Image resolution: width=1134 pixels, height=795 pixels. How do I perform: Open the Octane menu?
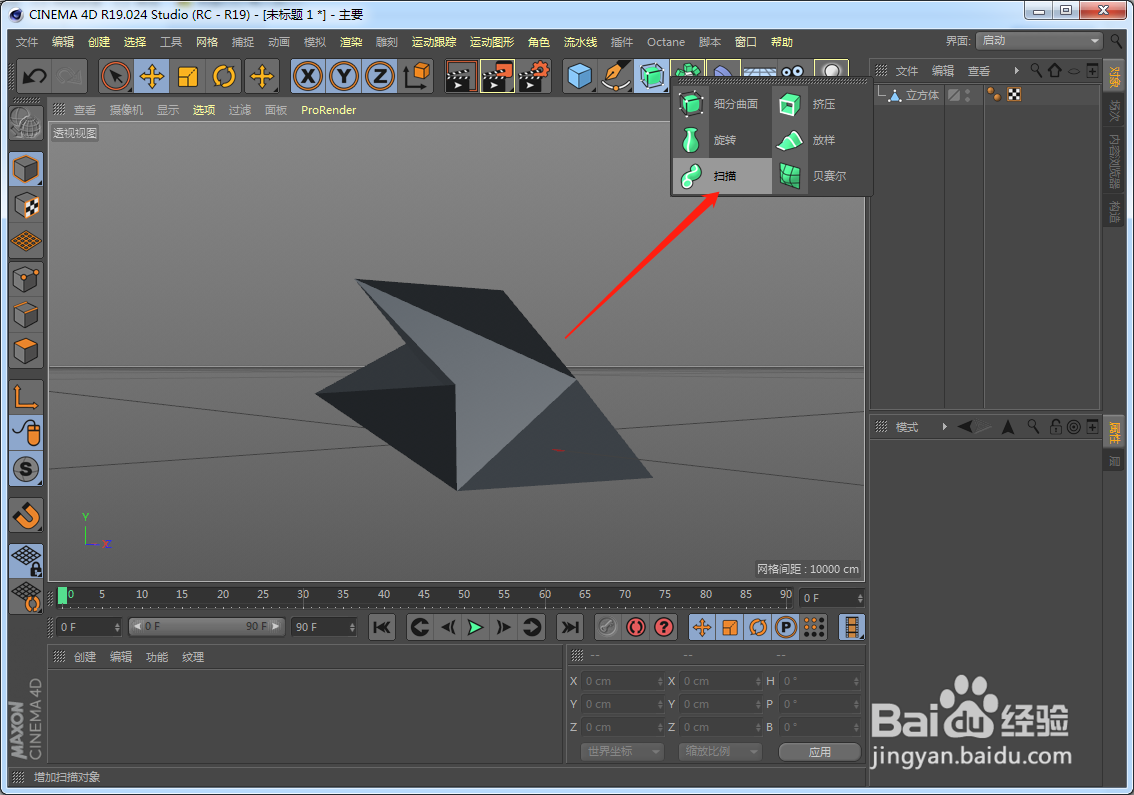pyautogui.click(x=665, y=42)
